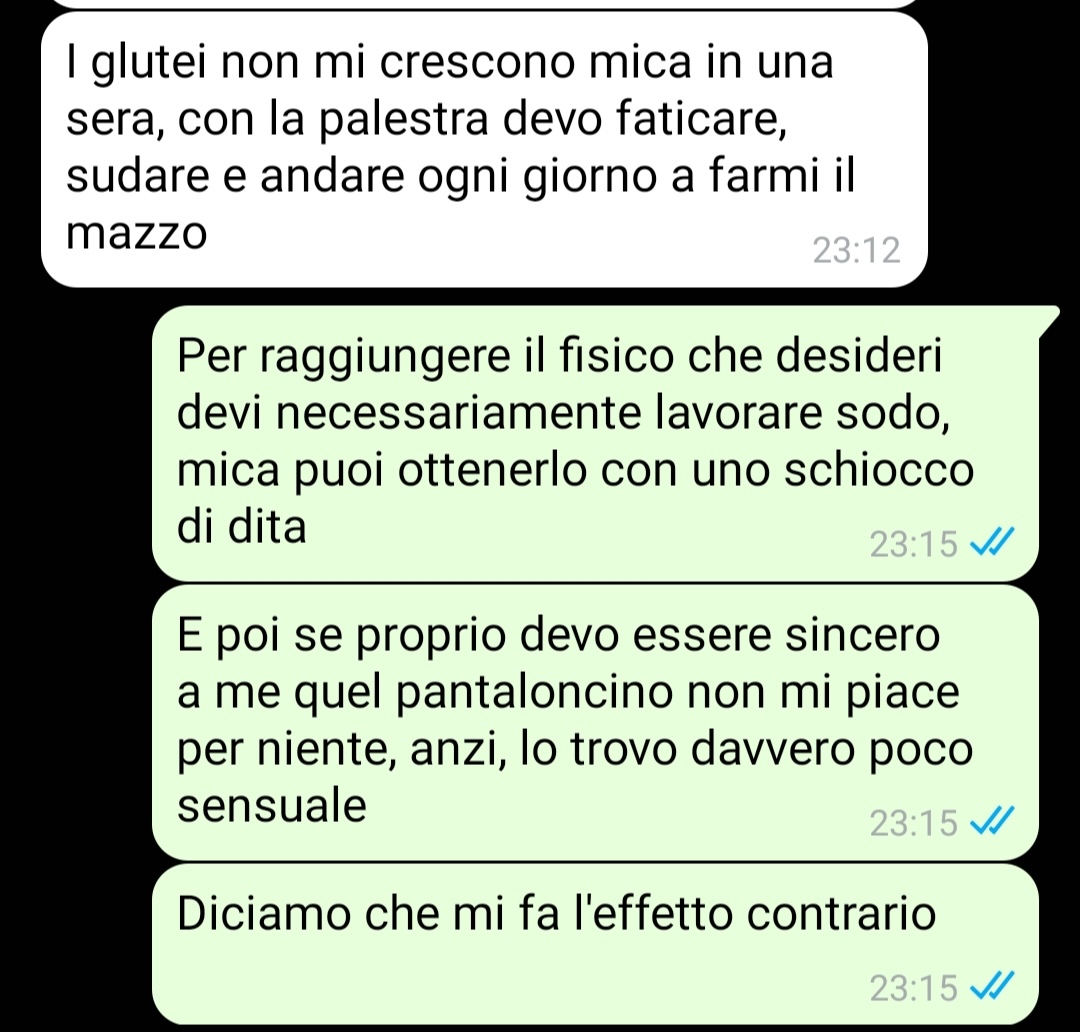The width and height of the screenshot is (1080, 1032).
Task: Tap the word 'mazzo' in received message
Action: [x=136, y=234]
